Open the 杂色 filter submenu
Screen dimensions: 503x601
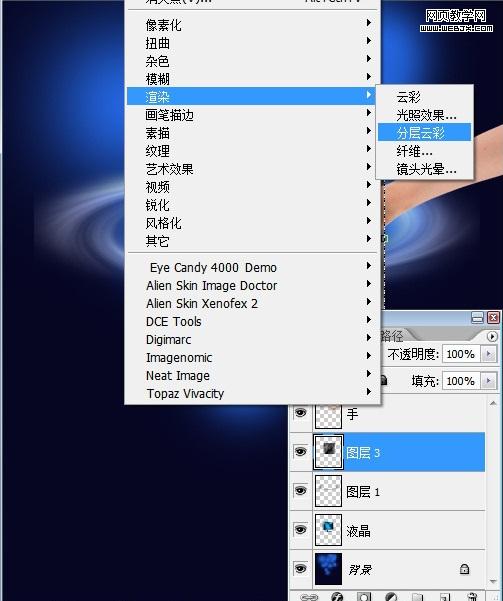pyautogui.click(x=253, y=61)
